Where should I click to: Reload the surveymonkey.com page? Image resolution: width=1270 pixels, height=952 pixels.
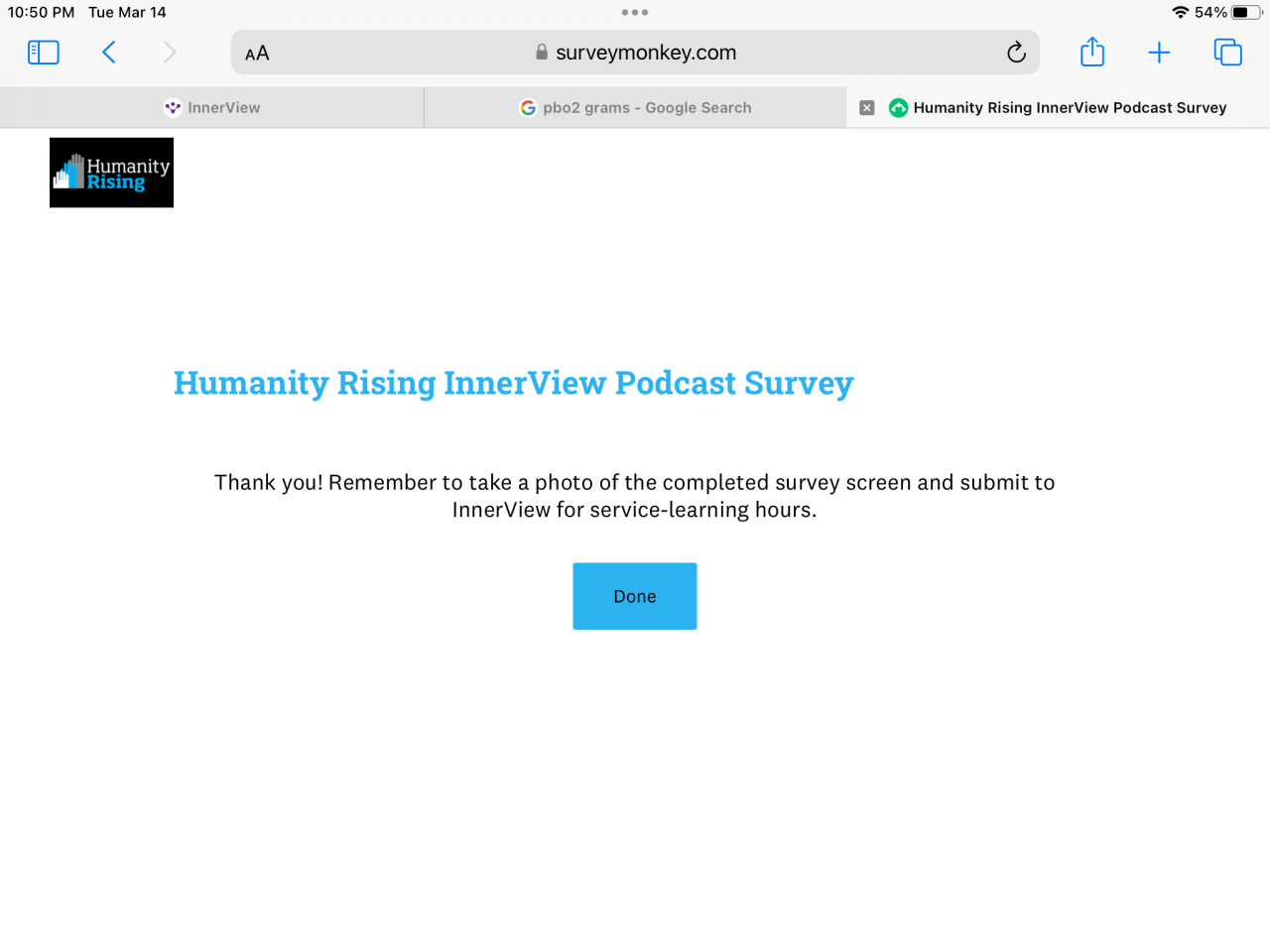[1016, 53]
